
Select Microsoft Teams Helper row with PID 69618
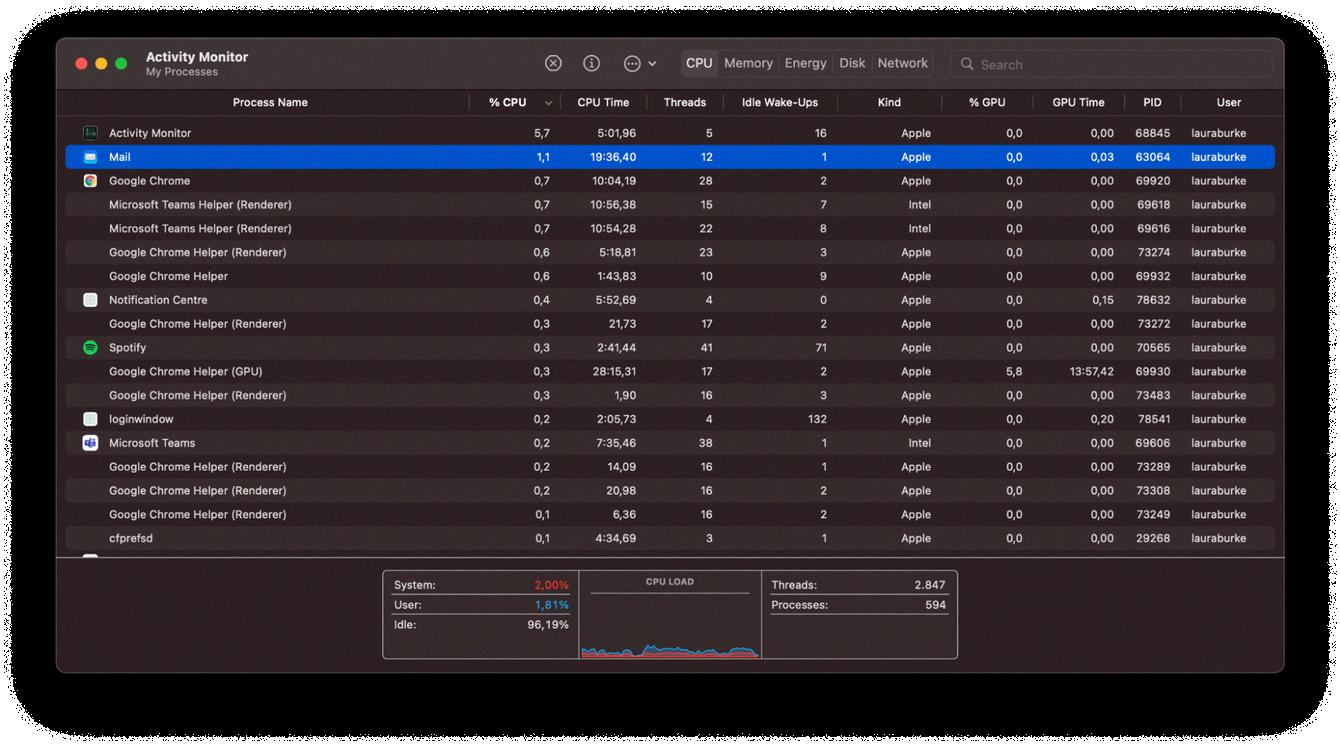[x=670, y=205]
